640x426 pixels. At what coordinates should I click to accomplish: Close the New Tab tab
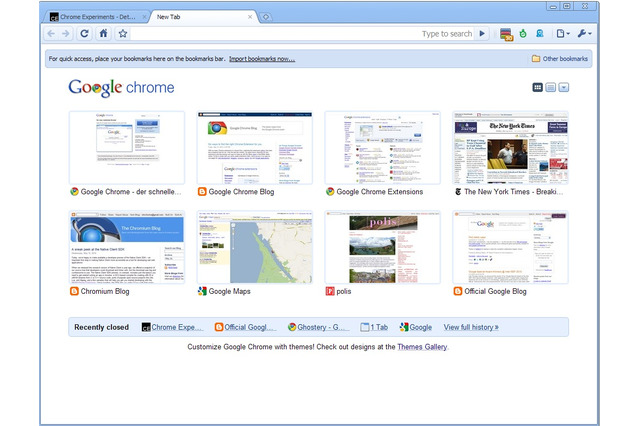click(x=250, y=17)
